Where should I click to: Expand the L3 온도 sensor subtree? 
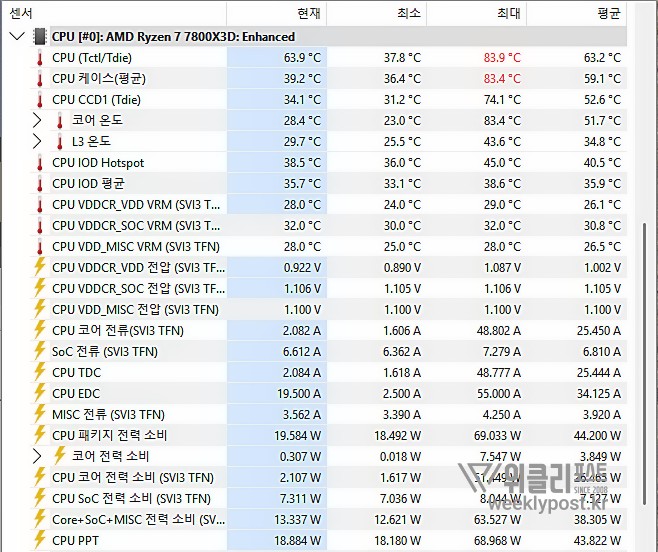tap(39, 142)
